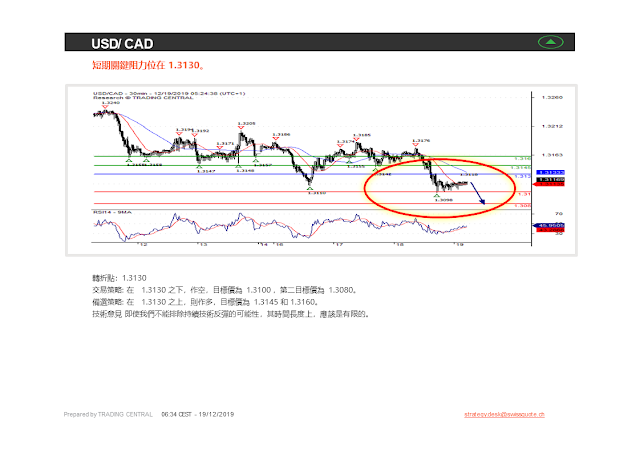Click the blue price tag on the right axis
The height and width of the screenshot is (453, 640).
click(x=551, y=173)
